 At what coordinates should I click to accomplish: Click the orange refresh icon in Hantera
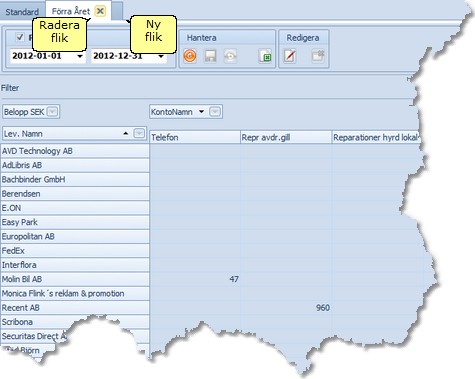coord(190,56)
